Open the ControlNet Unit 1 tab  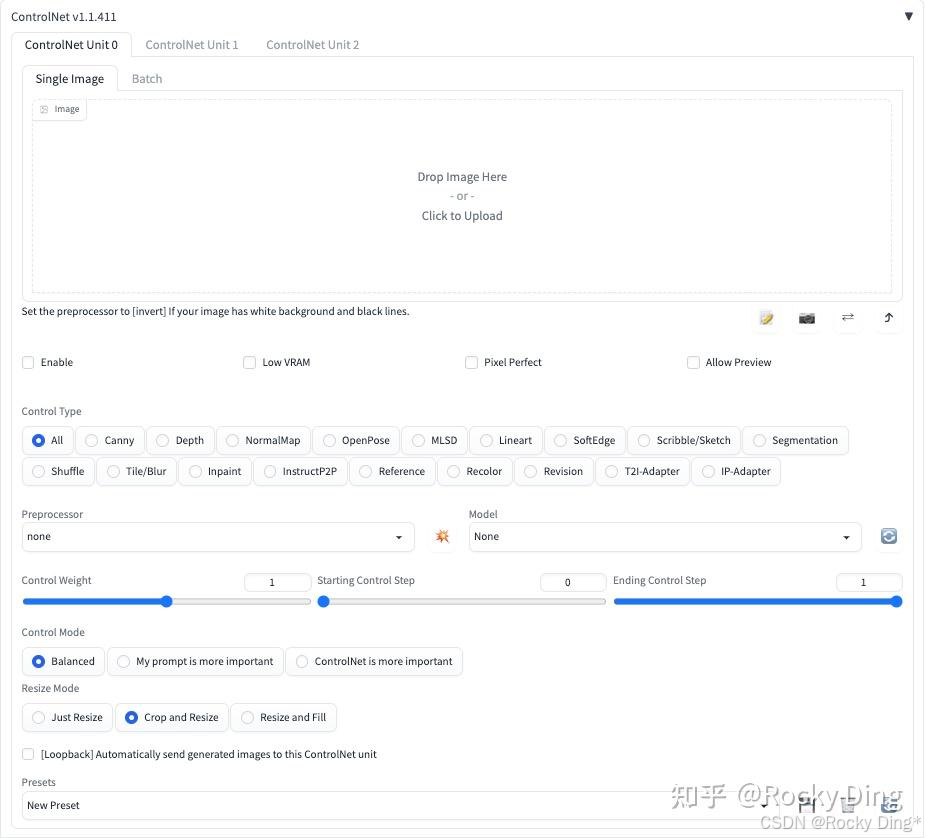coord(191,45)
